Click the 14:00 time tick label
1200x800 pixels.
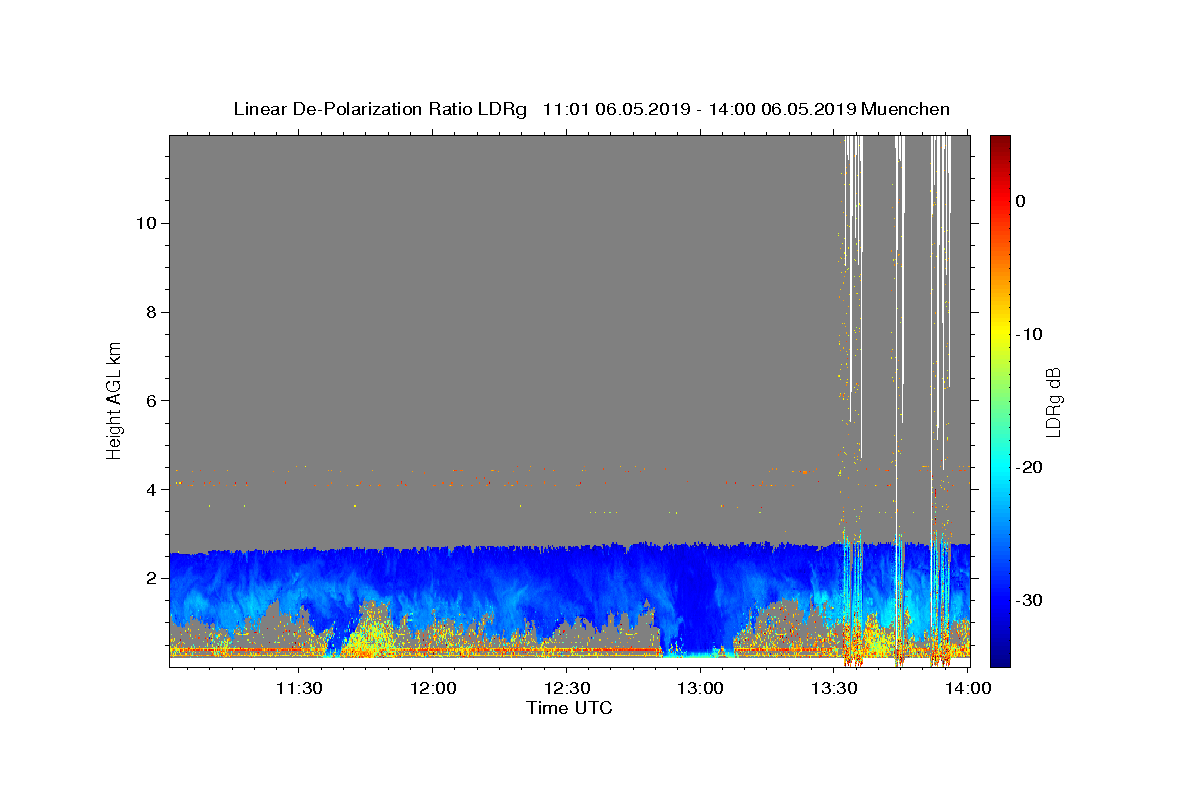click(x=968, y=688)
